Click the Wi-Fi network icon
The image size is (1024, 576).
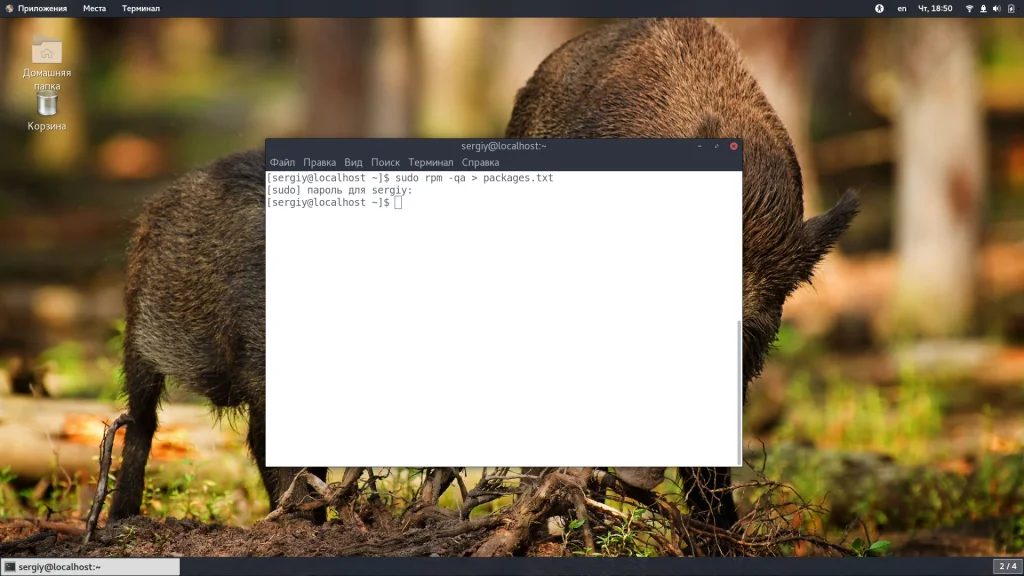(969, 8)
